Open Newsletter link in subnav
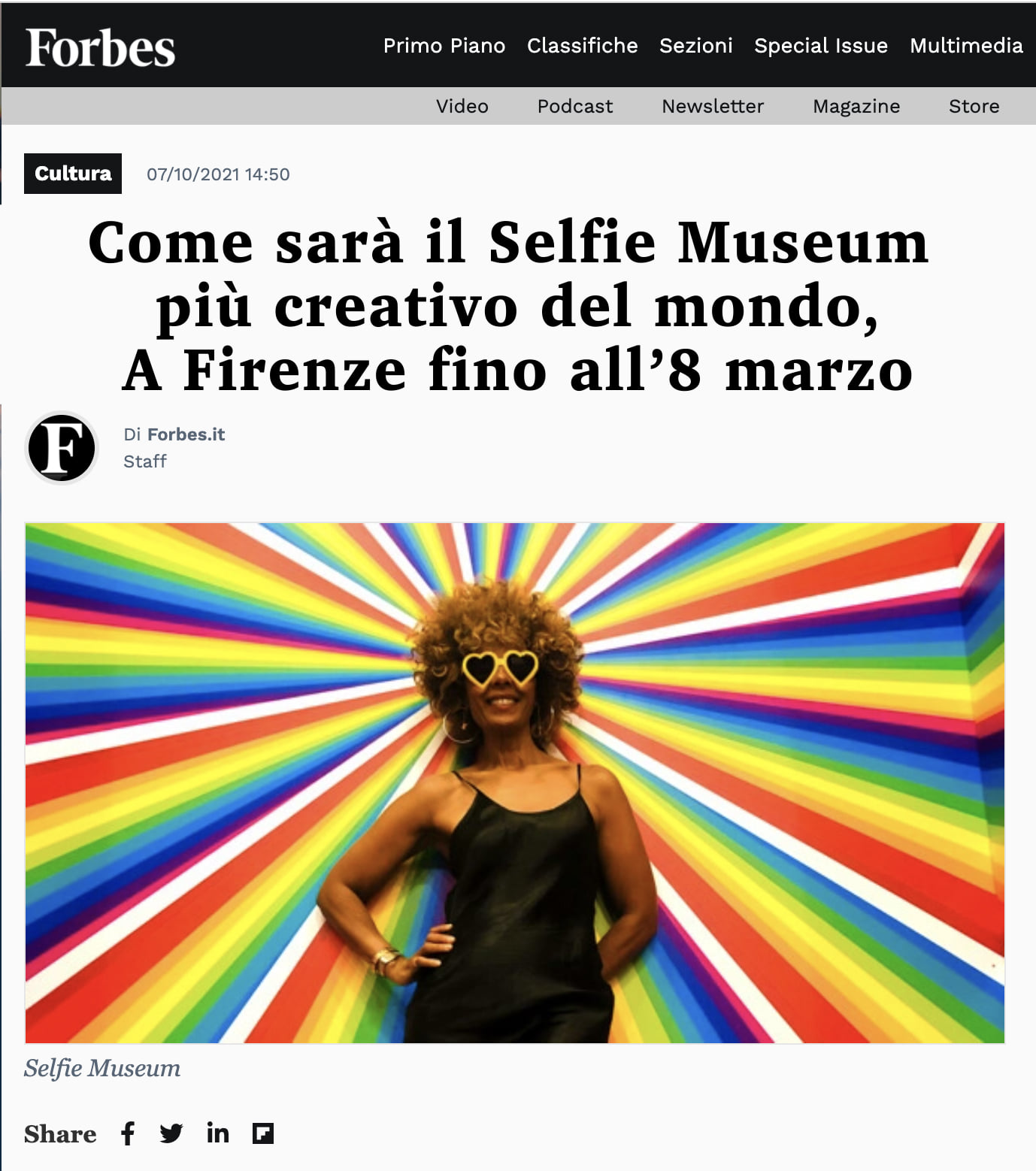 tap(713, 106)
